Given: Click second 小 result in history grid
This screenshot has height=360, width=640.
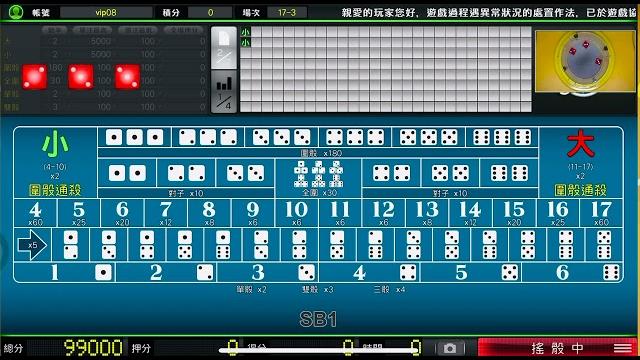Looking at the screenshot, I should coord(245,42).
